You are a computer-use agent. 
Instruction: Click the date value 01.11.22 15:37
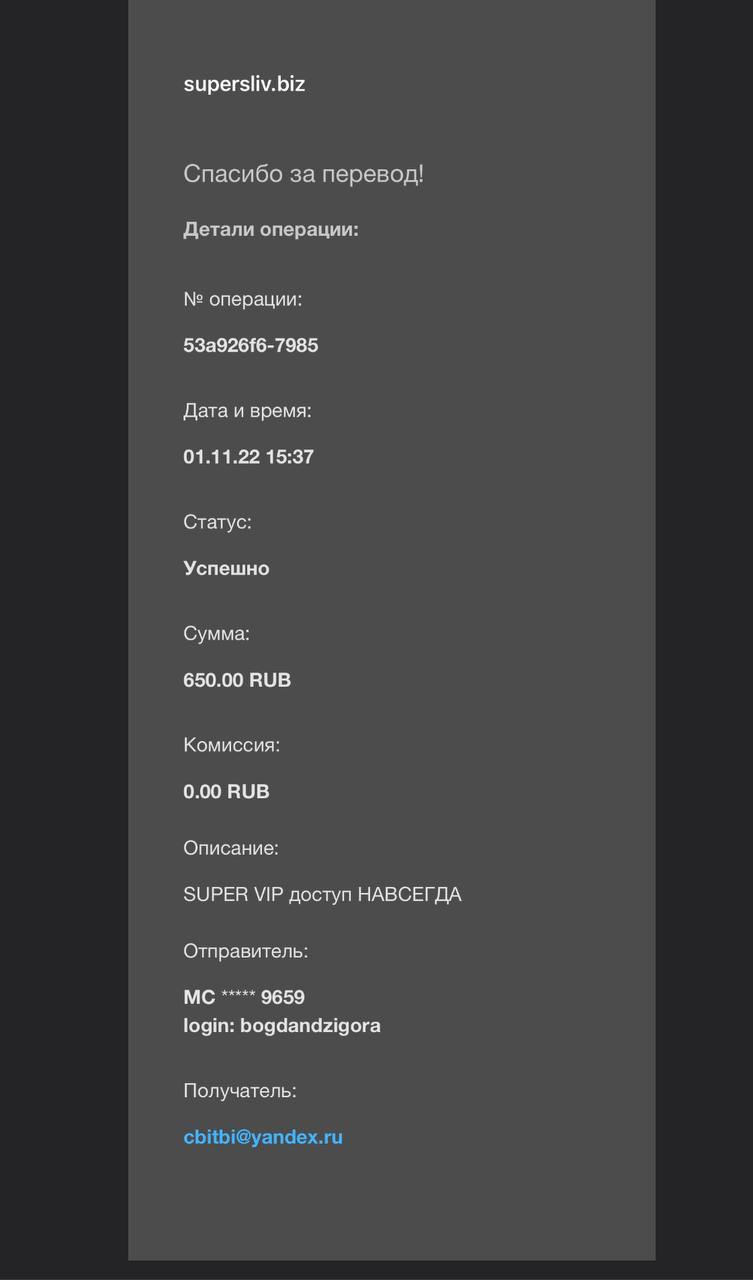click(248, 457)
